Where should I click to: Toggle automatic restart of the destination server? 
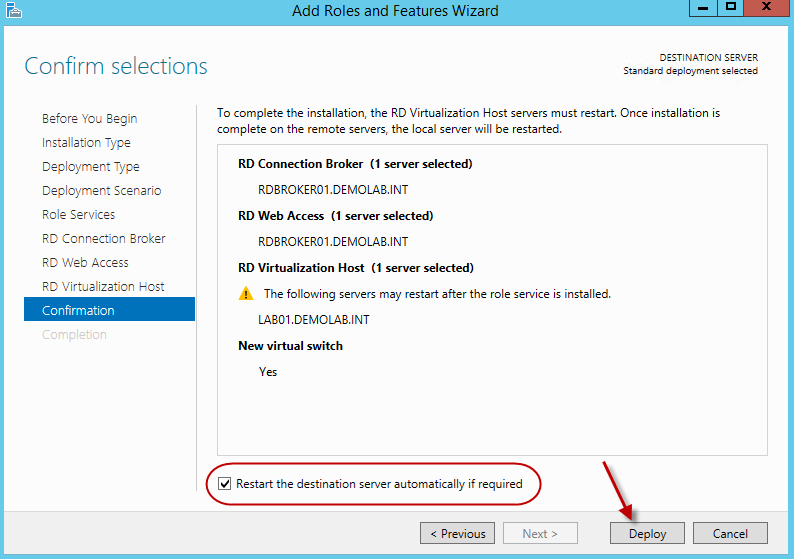[x=225, y=484]
